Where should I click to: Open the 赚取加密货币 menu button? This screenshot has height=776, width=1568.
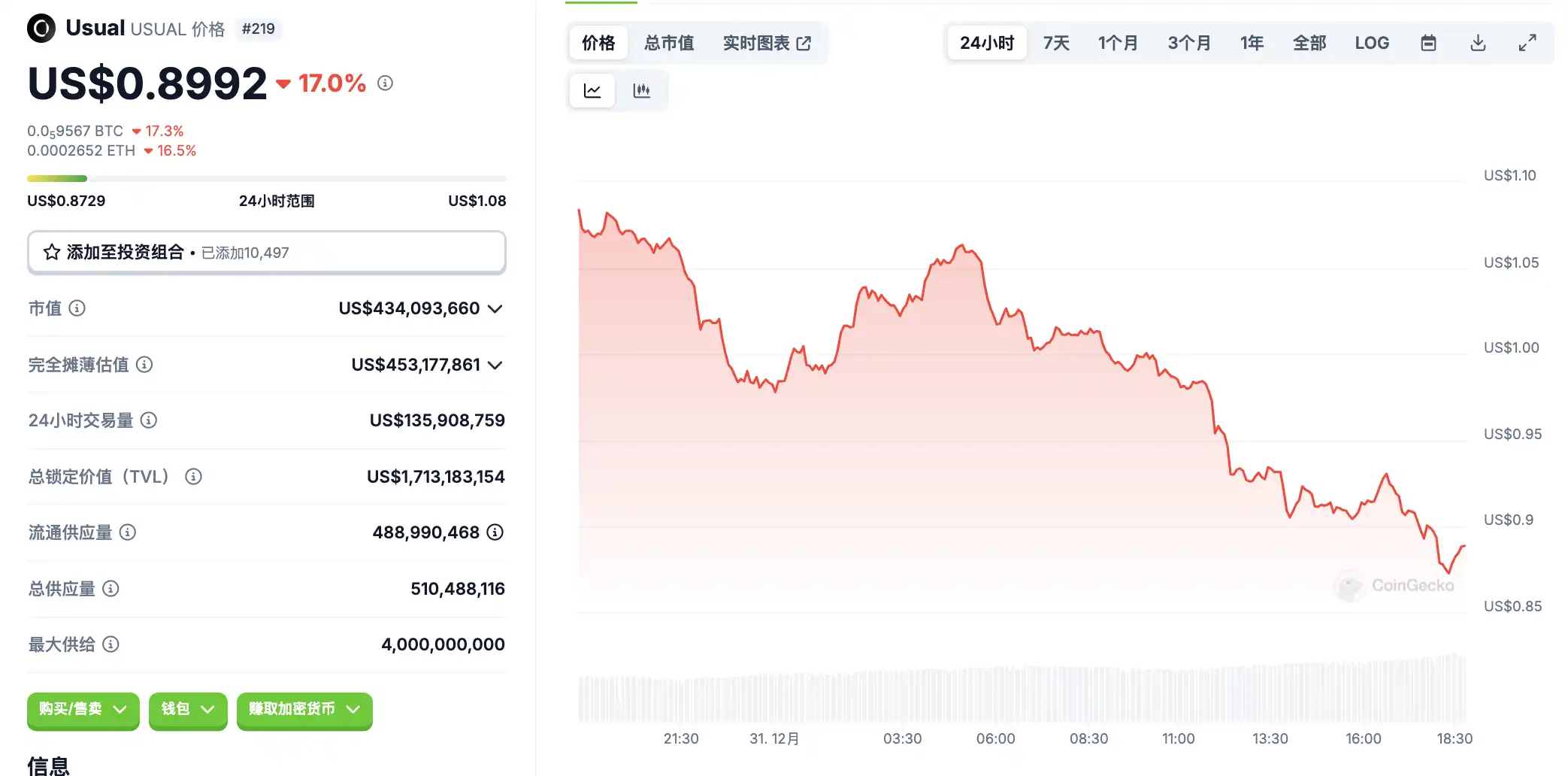pyautogui.click(x=304, y=709)
